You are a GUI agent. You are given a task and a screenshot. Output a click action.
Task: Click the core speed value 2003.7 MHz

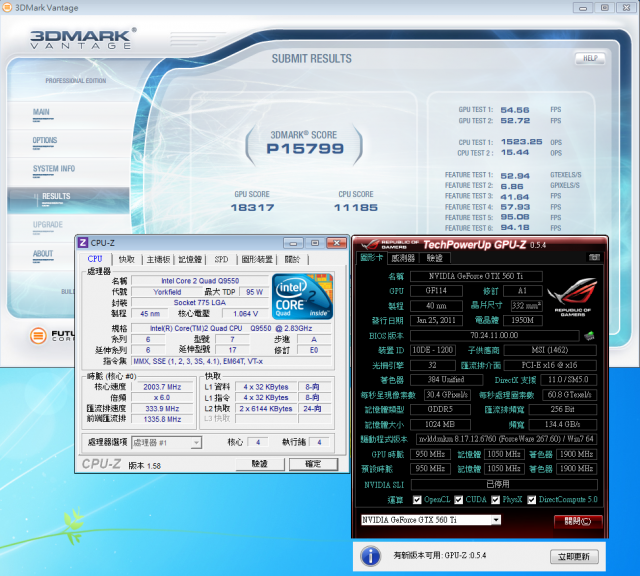pyautogui.click(x=162, y=387)
